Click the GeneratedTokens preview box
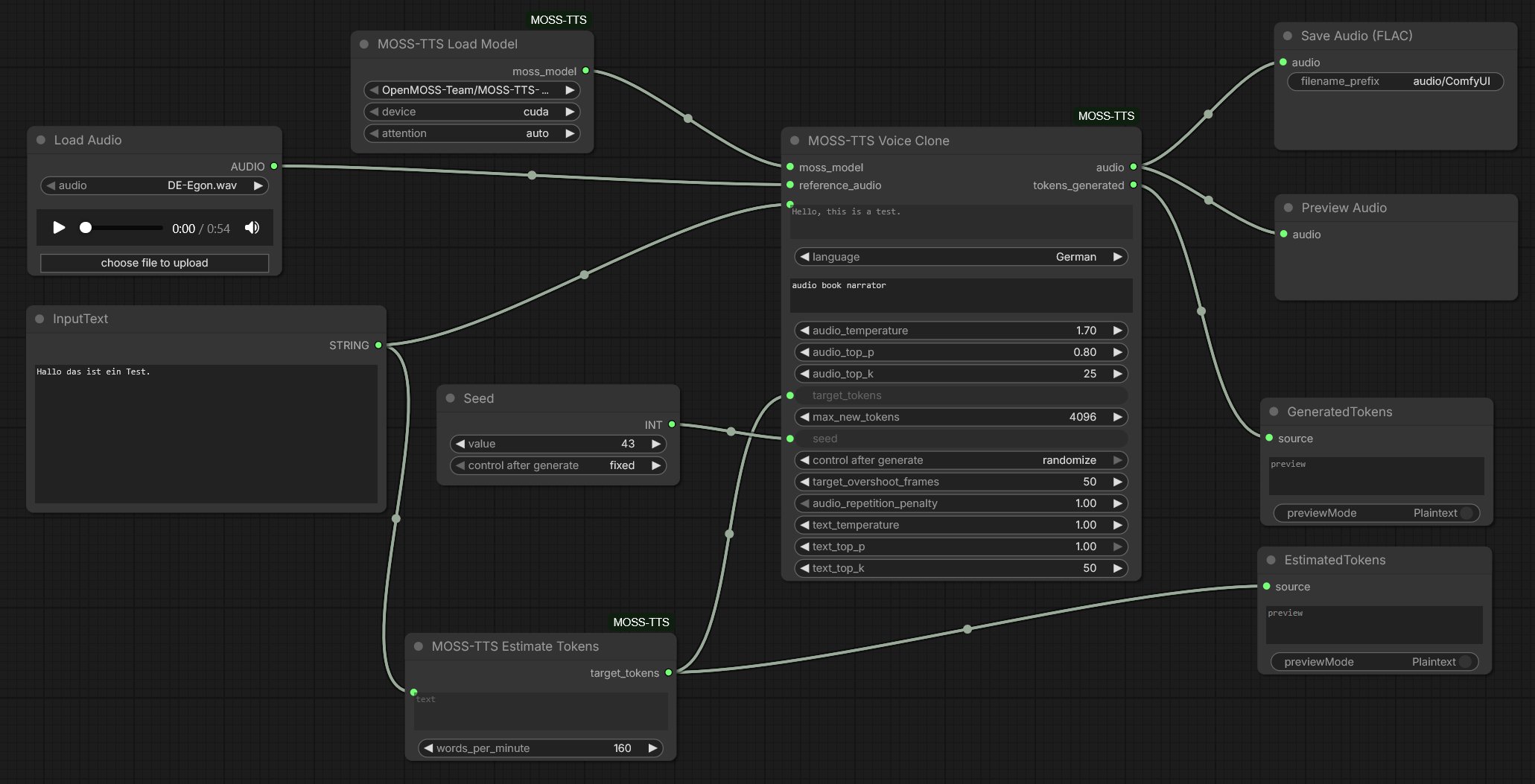 pyautogui.click(x=1376, y=477)
